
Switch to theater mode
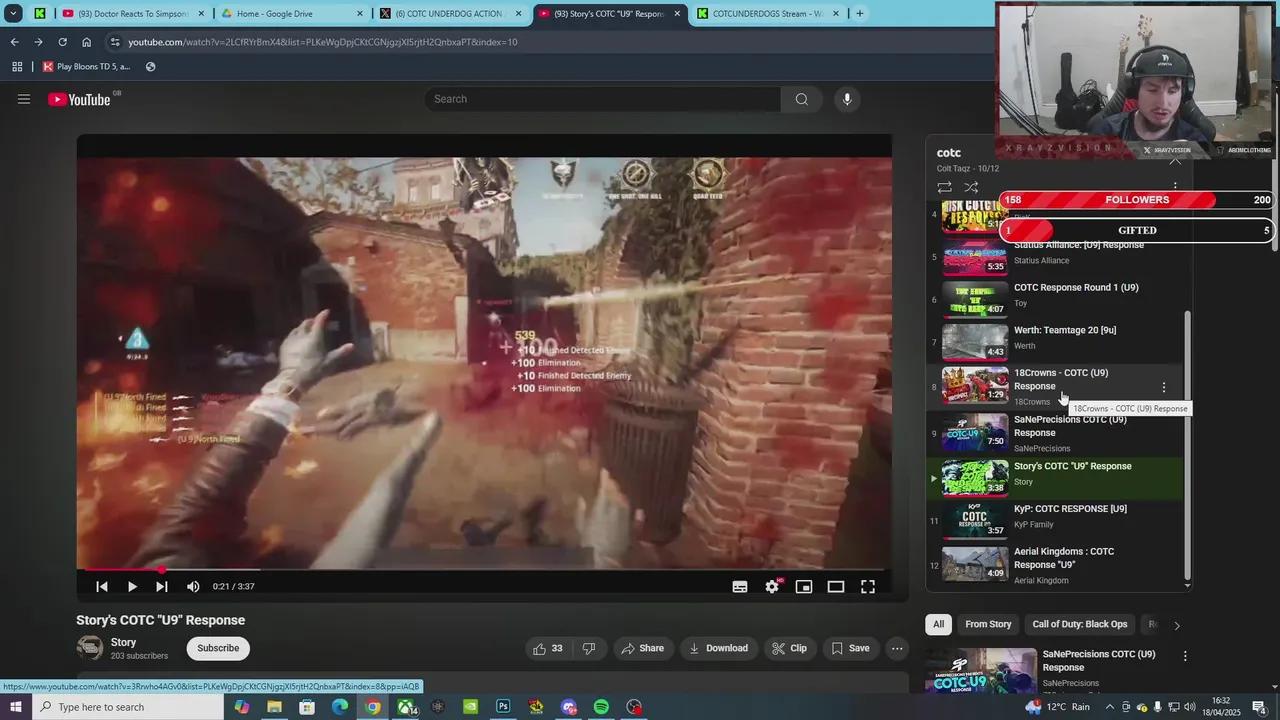(x=836, y=587)
